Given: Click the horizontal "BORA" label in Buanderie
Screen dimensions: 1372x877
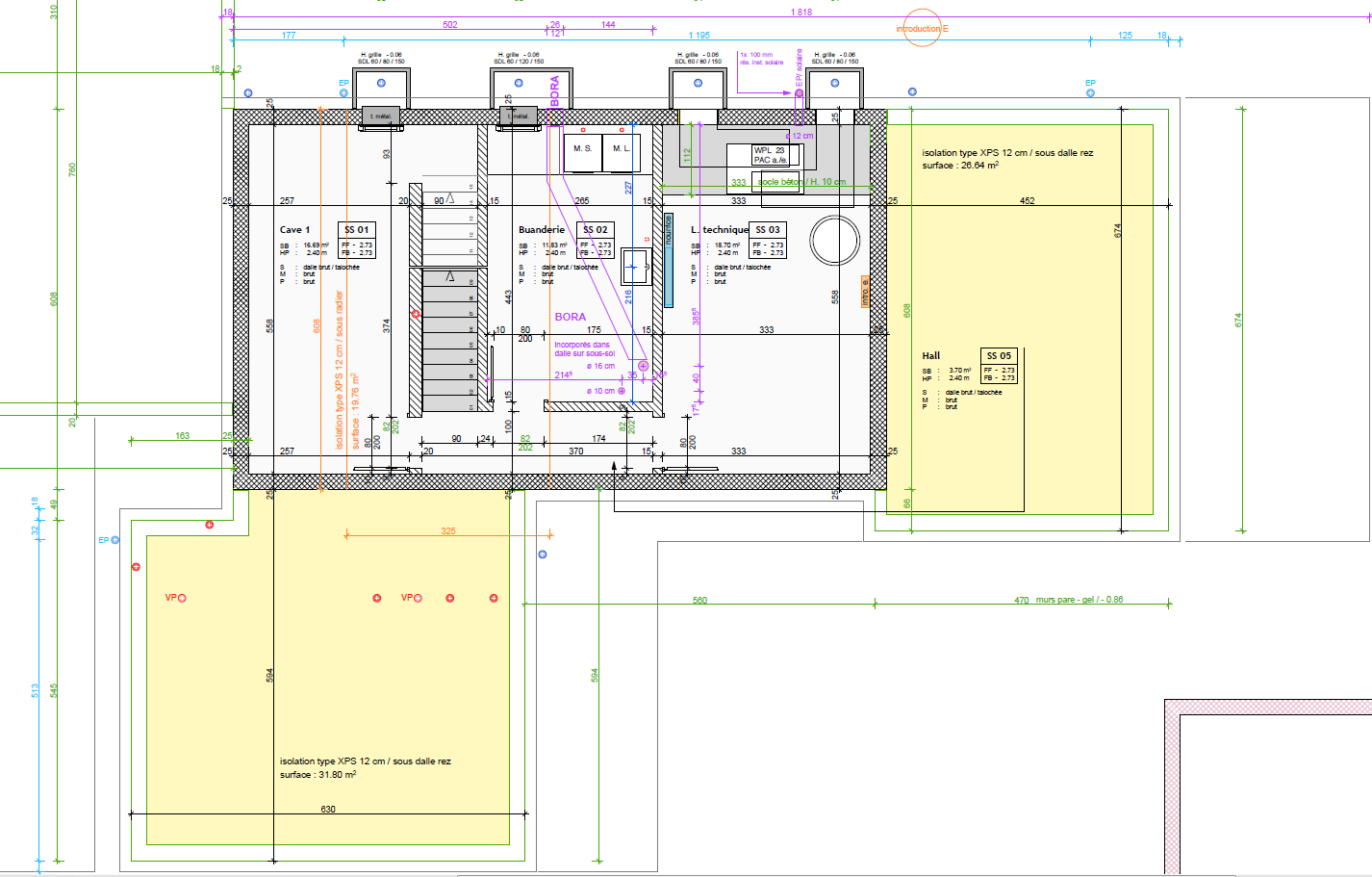Looking at the screenshot, I should click(571, 317).
